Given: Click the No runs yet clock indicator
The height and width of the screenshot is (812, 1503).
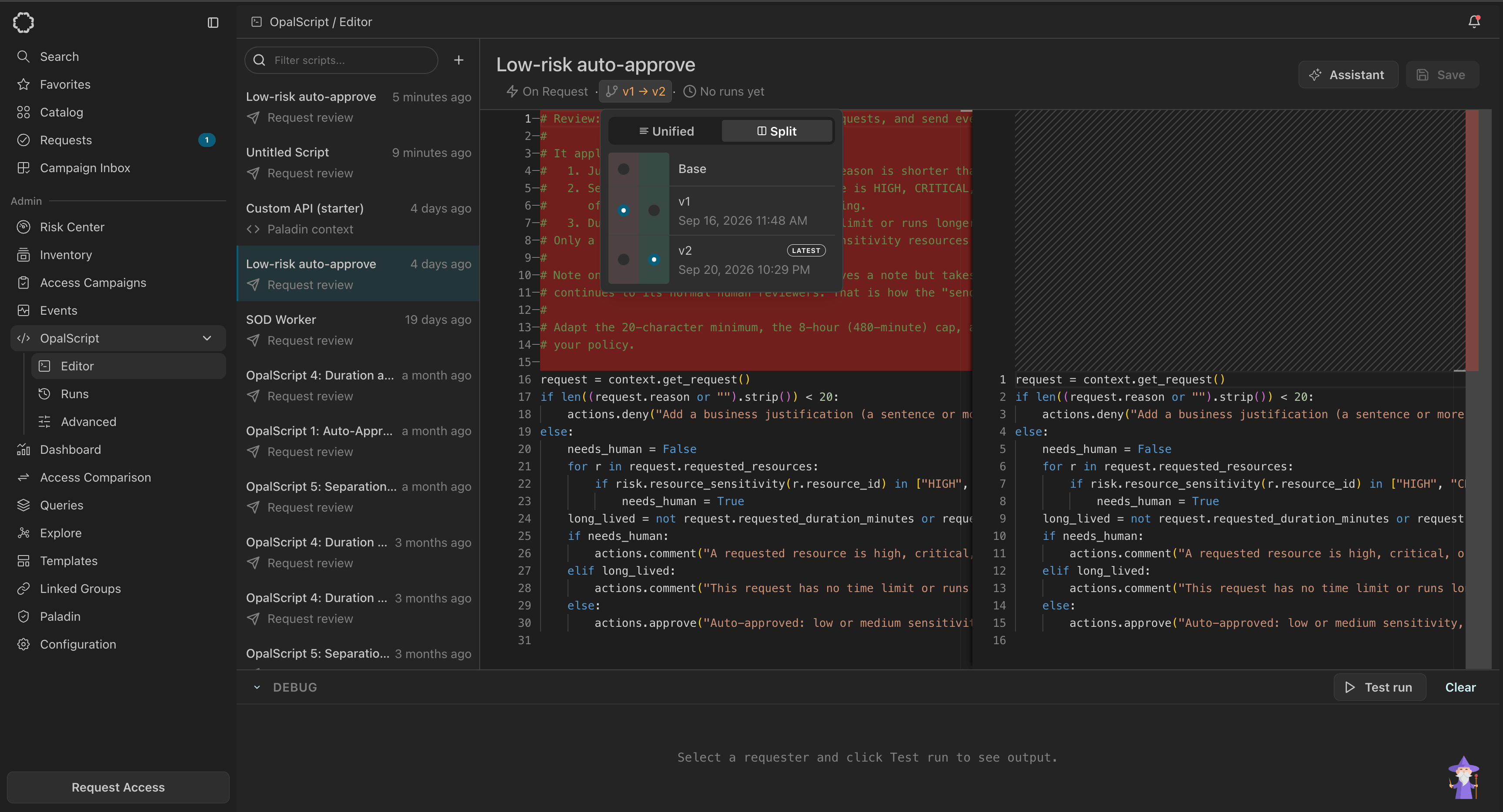Looking at the screenshot, I should [x=724, y=92].
